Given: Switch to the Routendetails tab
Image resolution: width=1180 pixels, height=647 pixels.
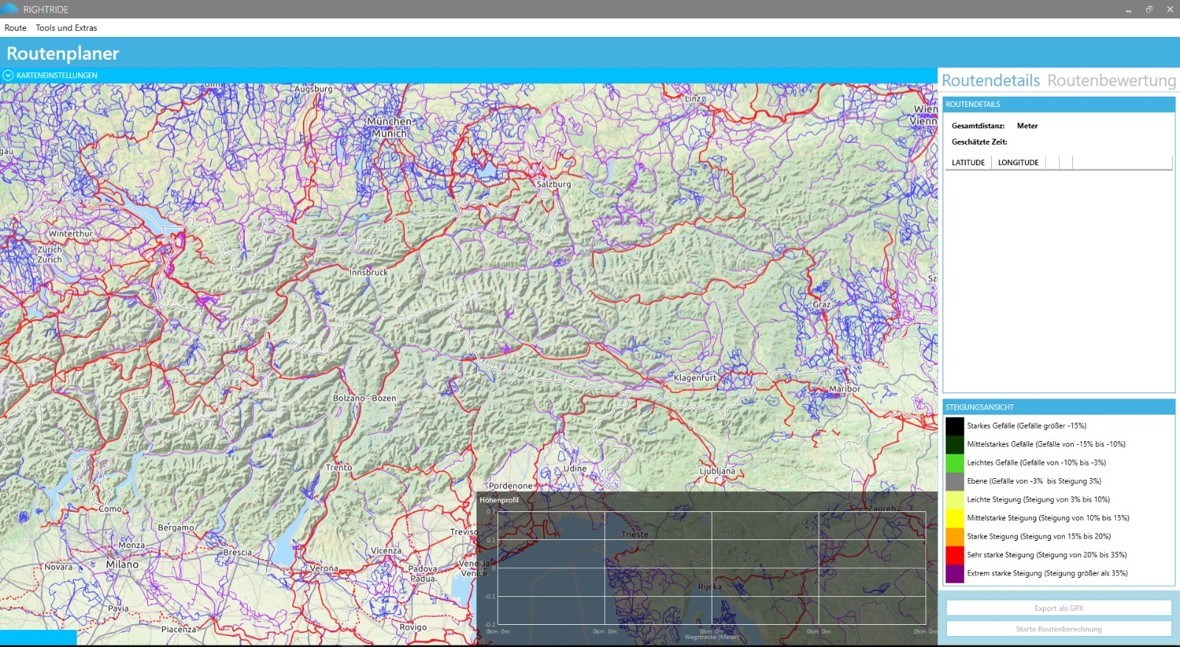Looking at the screenshot, I should 990,80.
